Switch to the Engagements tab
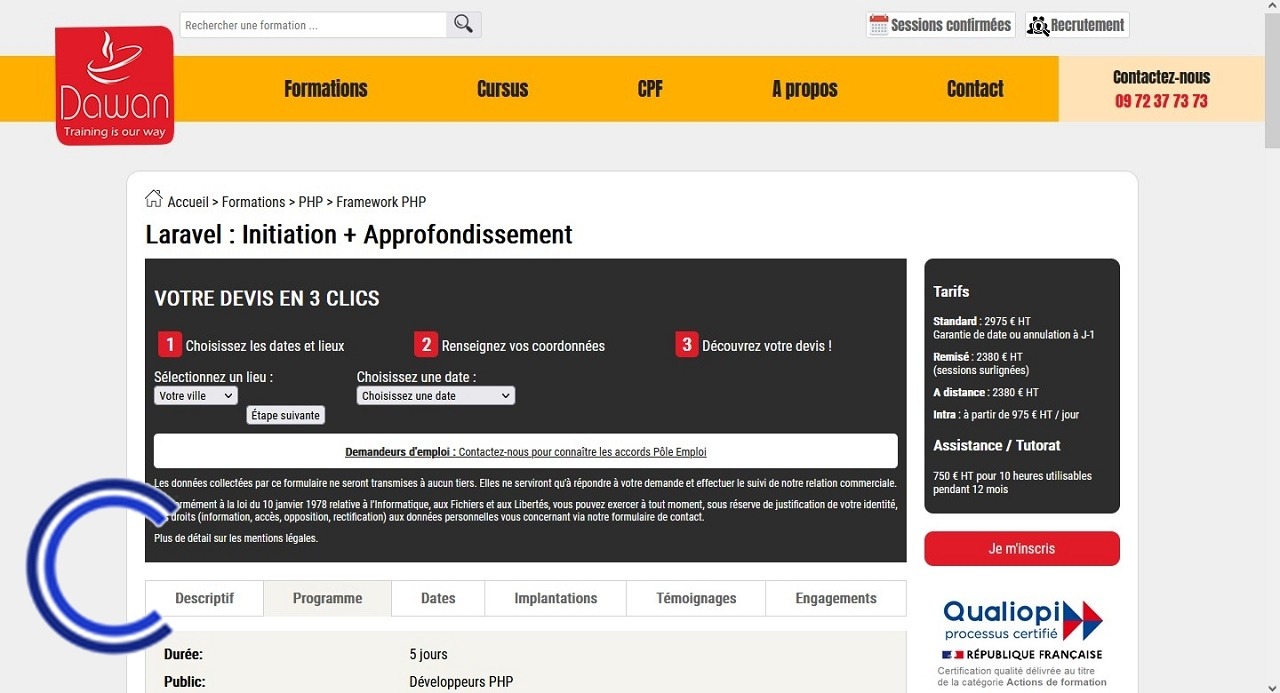This screenshot has width=1280, height=693. pos(836,598)
